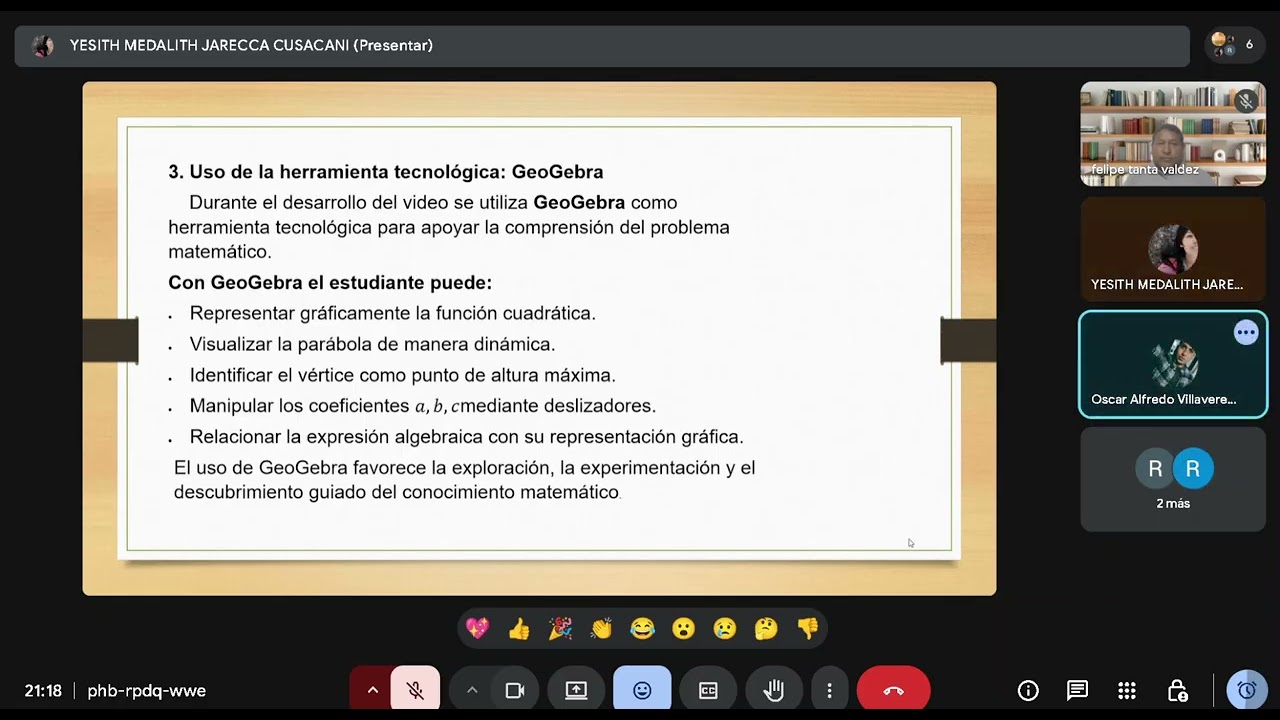Click presenter avatar in top bar
Image resolution: width=1280 pixels, height=720 pixels.
42,45
